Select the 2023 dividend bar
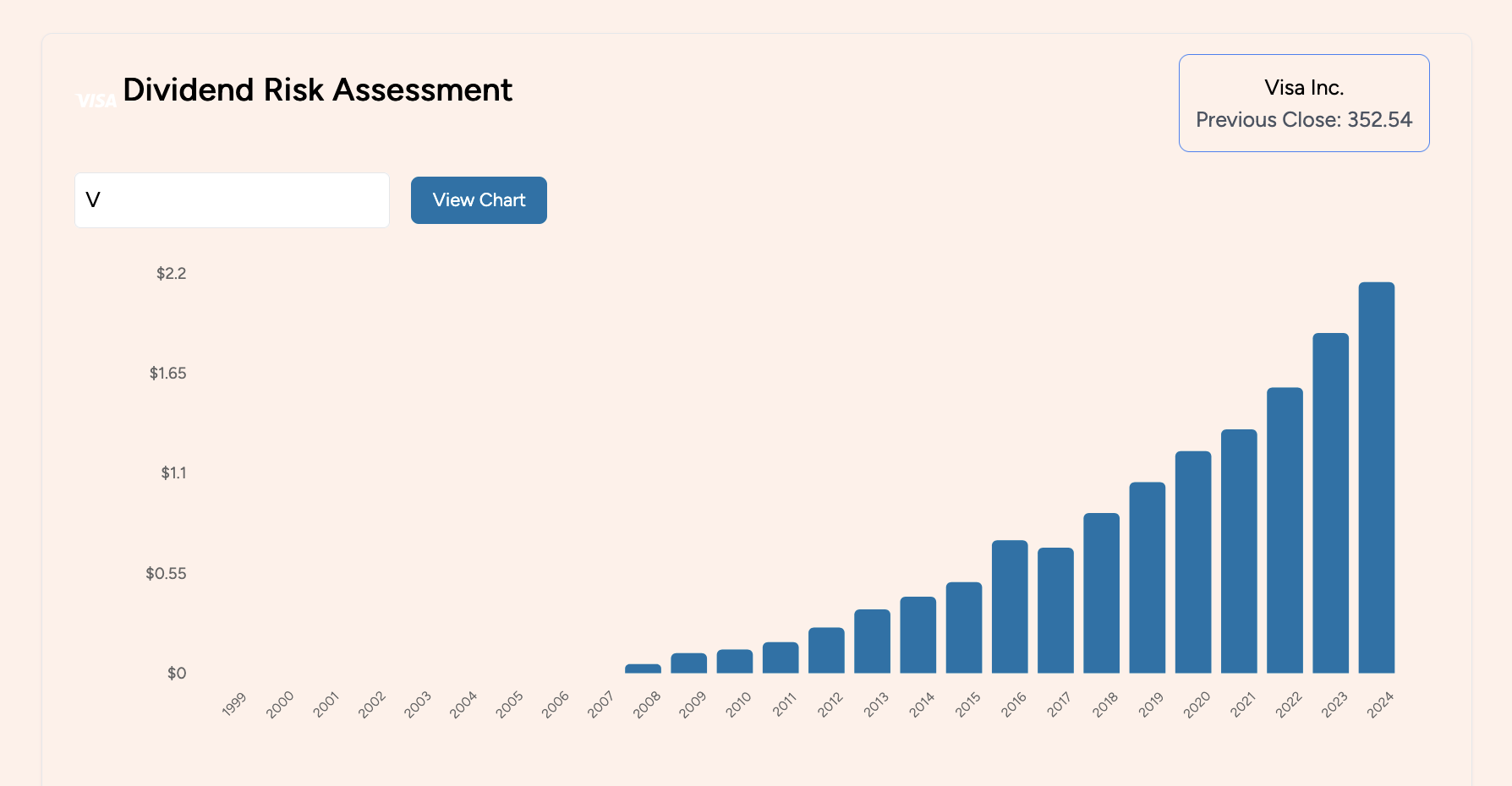The image size is (1512, 786). [x=1330, y=503]
